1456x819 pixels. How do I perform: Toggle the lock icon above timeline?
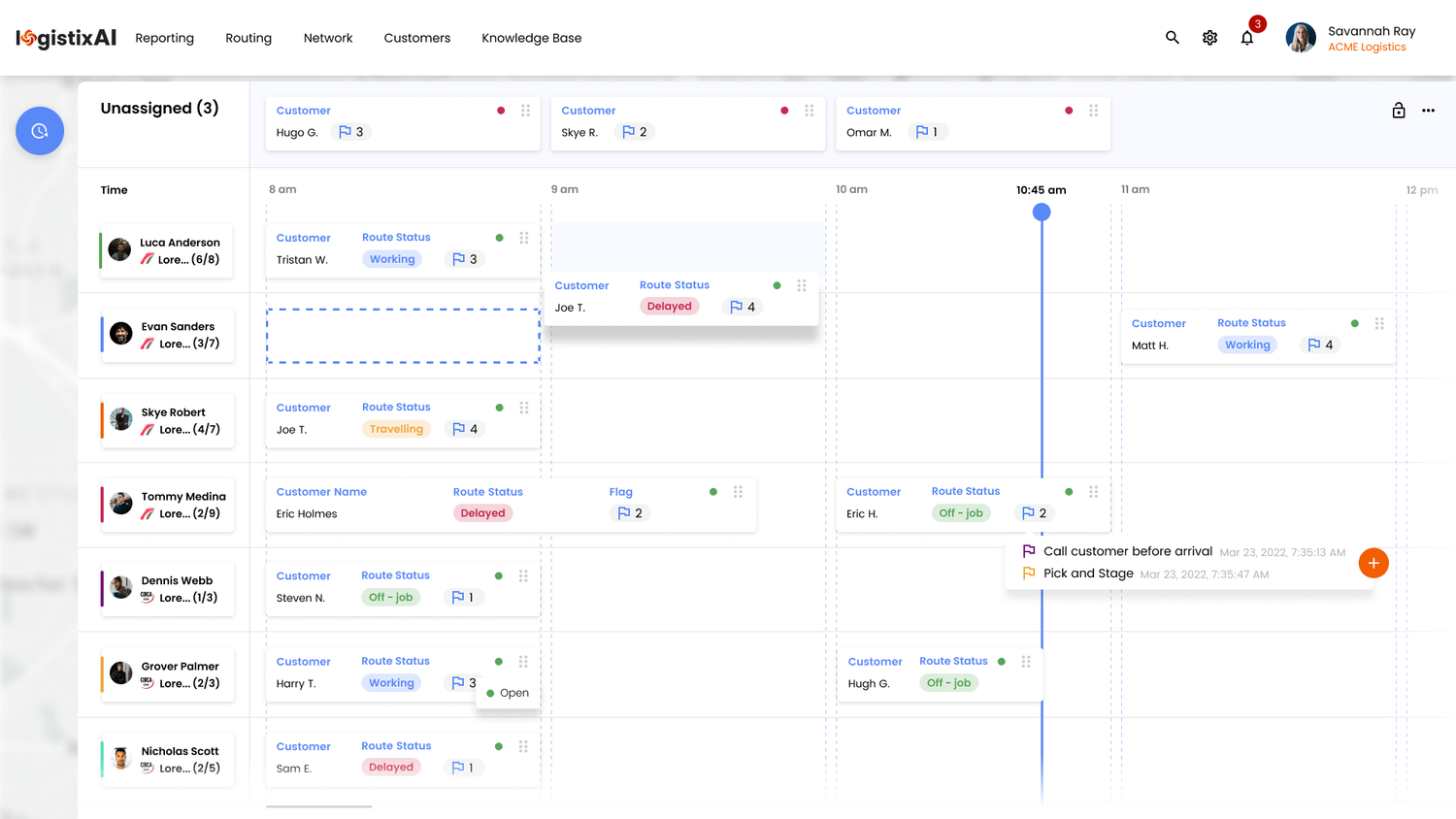1398,111
